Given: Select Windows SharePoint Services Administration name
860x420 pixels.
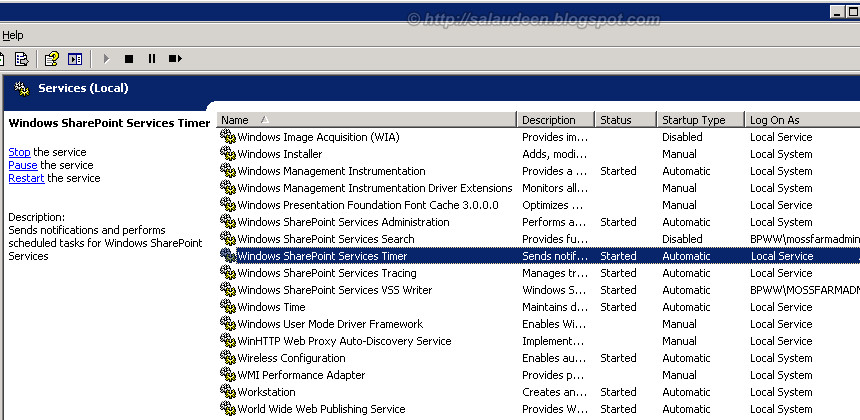Looking at the screenshot, I should pos(343,222).
